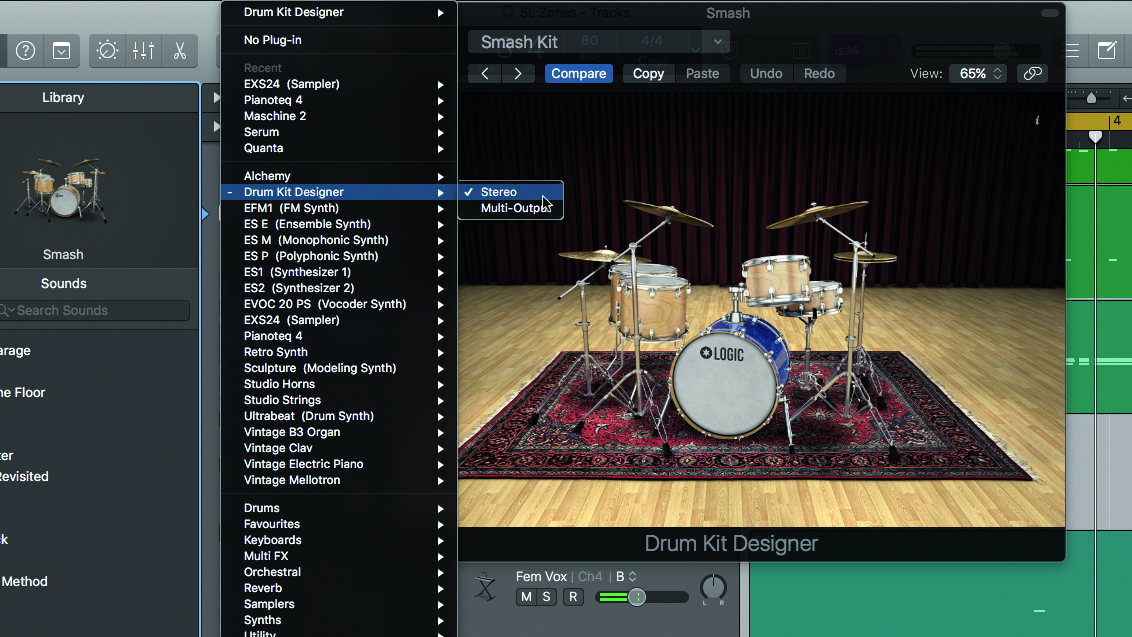The width and height of the screenshot is (1132, 637).
Task: Click the Smash drum kit thumbnail in Library
Action: (63, 189)
